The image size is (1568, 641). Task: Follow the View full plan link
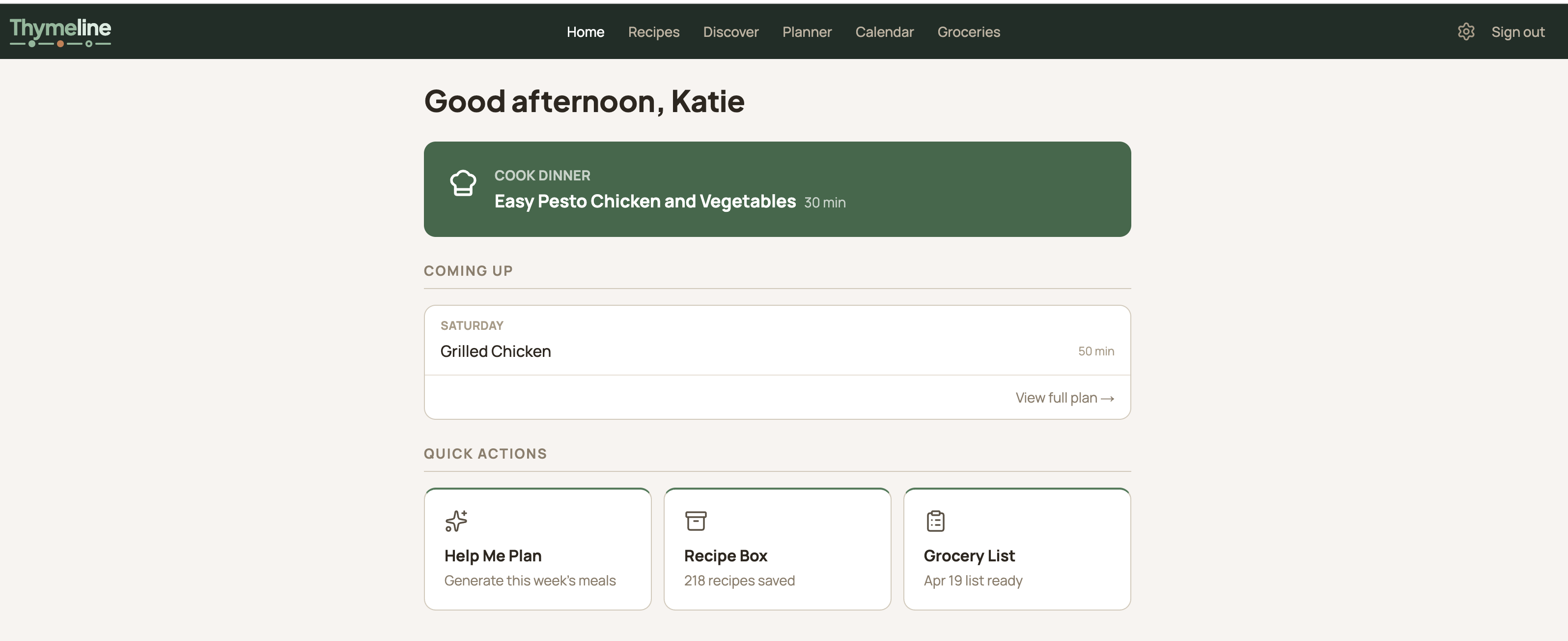1064,398
